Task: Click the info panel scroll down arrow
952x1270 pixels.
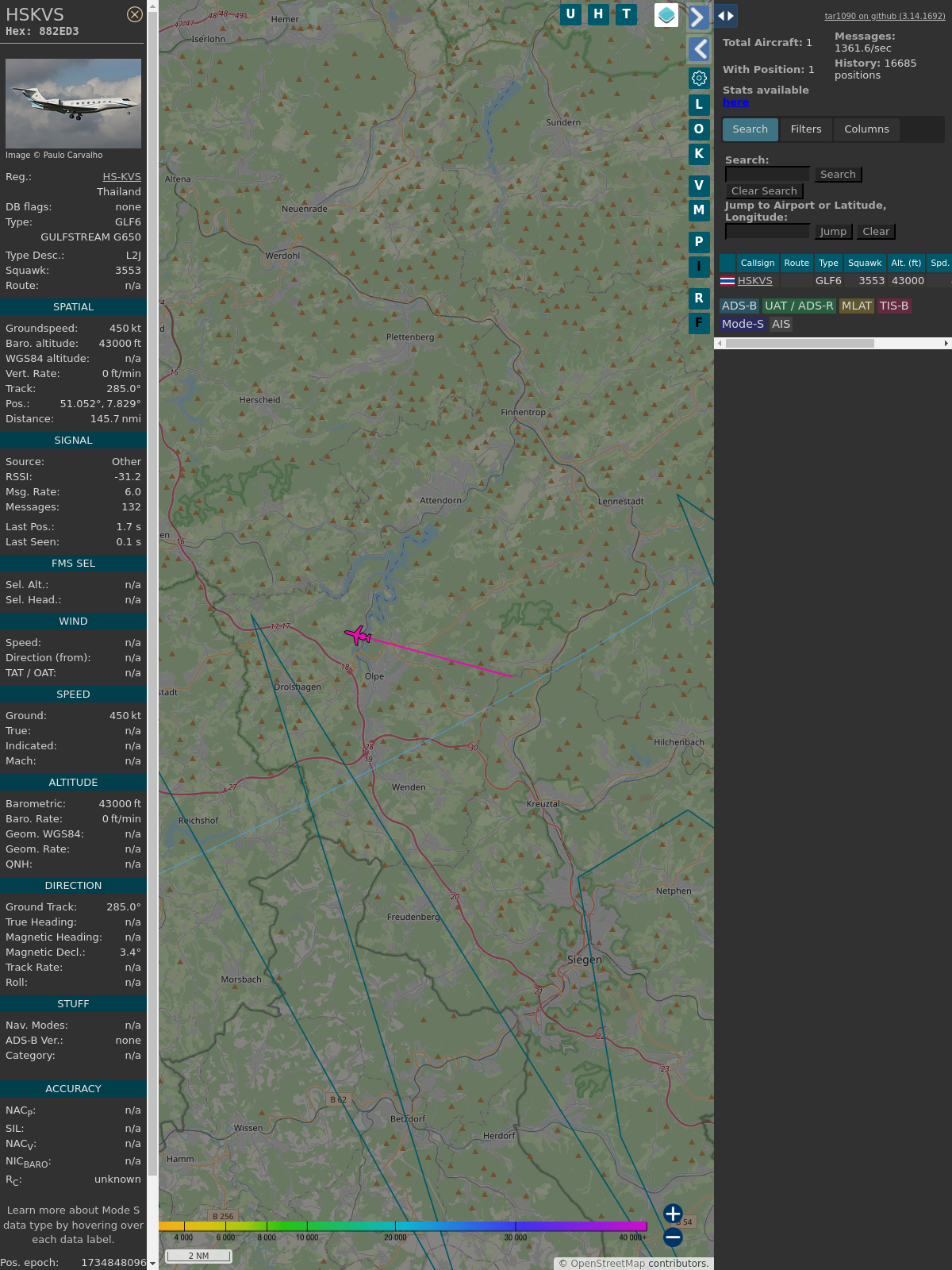Action: pyautogui.click(x=152, y=1264)
